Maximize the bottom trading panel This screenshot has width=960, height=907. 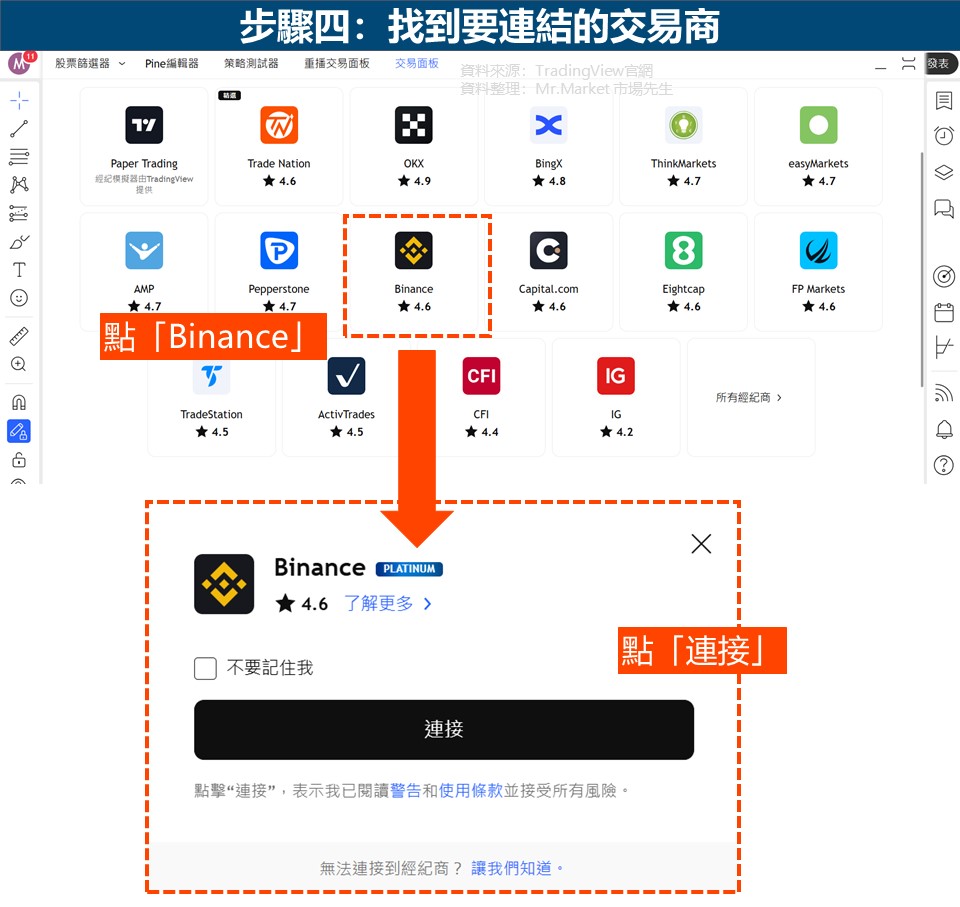(x=909, y=64)
